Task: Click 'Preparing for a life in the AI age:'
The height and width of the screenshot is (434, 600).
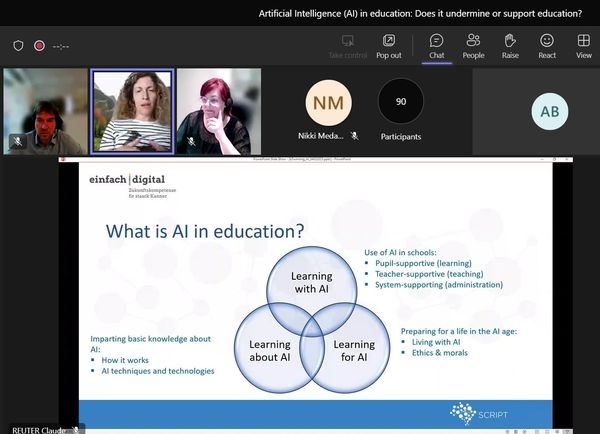Action: tap(459, 331)
